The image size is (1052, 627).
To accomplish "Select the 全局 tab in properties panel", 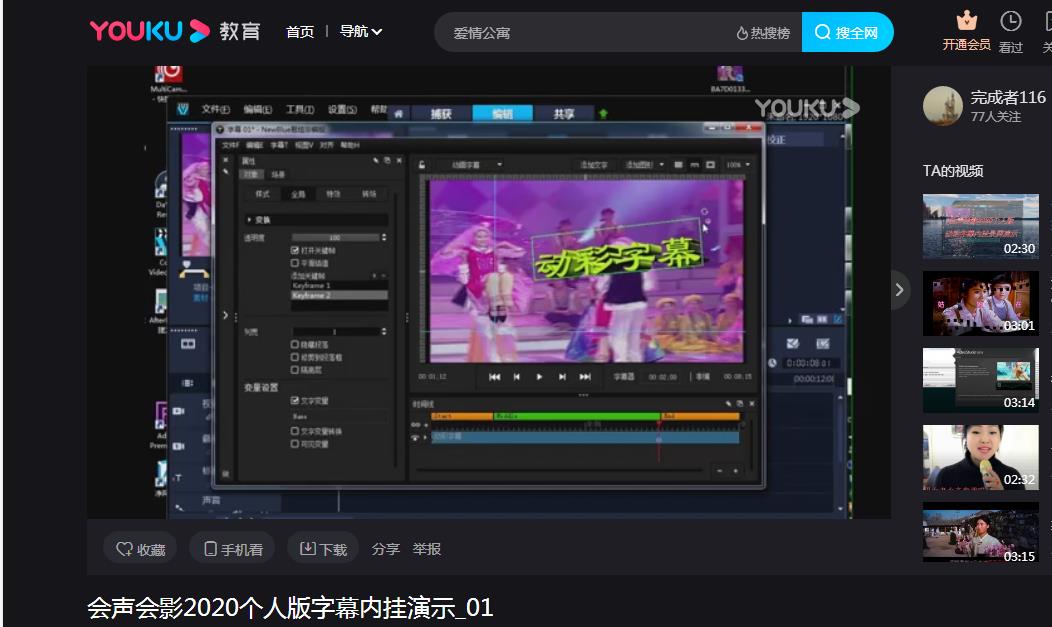I will click(298, 194).
